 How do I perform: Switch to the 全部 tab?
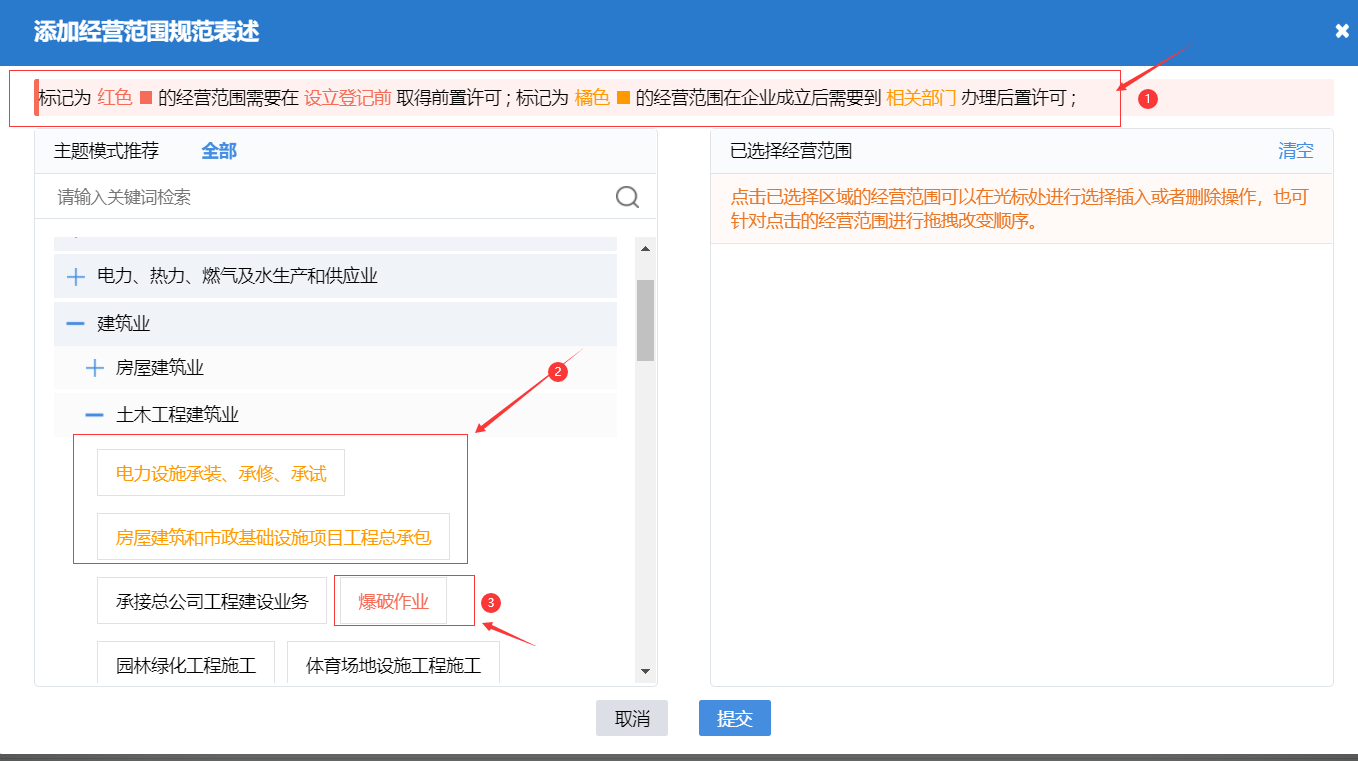[x=218, y=151]
